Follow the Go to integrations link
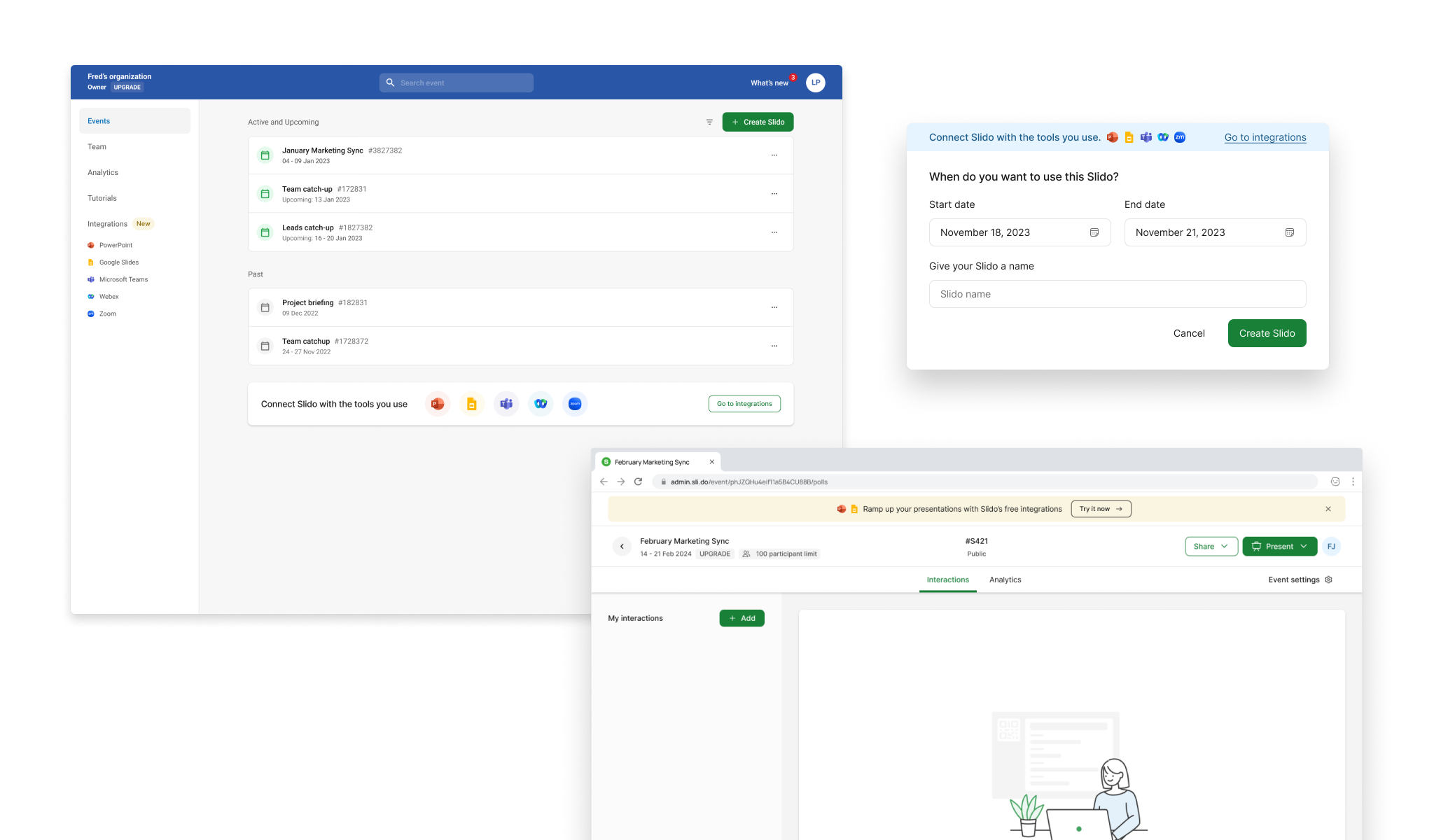This screenshot has width=1434, height=840. pos(1265,137)
